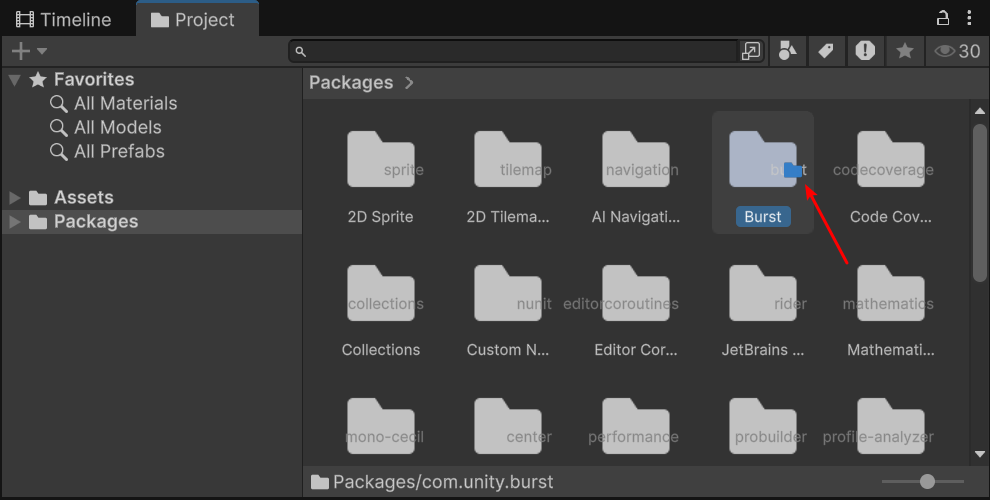Click scrollbar down arrow in asset grid
The height and width of the screenshot is (500, 990).
980,454
